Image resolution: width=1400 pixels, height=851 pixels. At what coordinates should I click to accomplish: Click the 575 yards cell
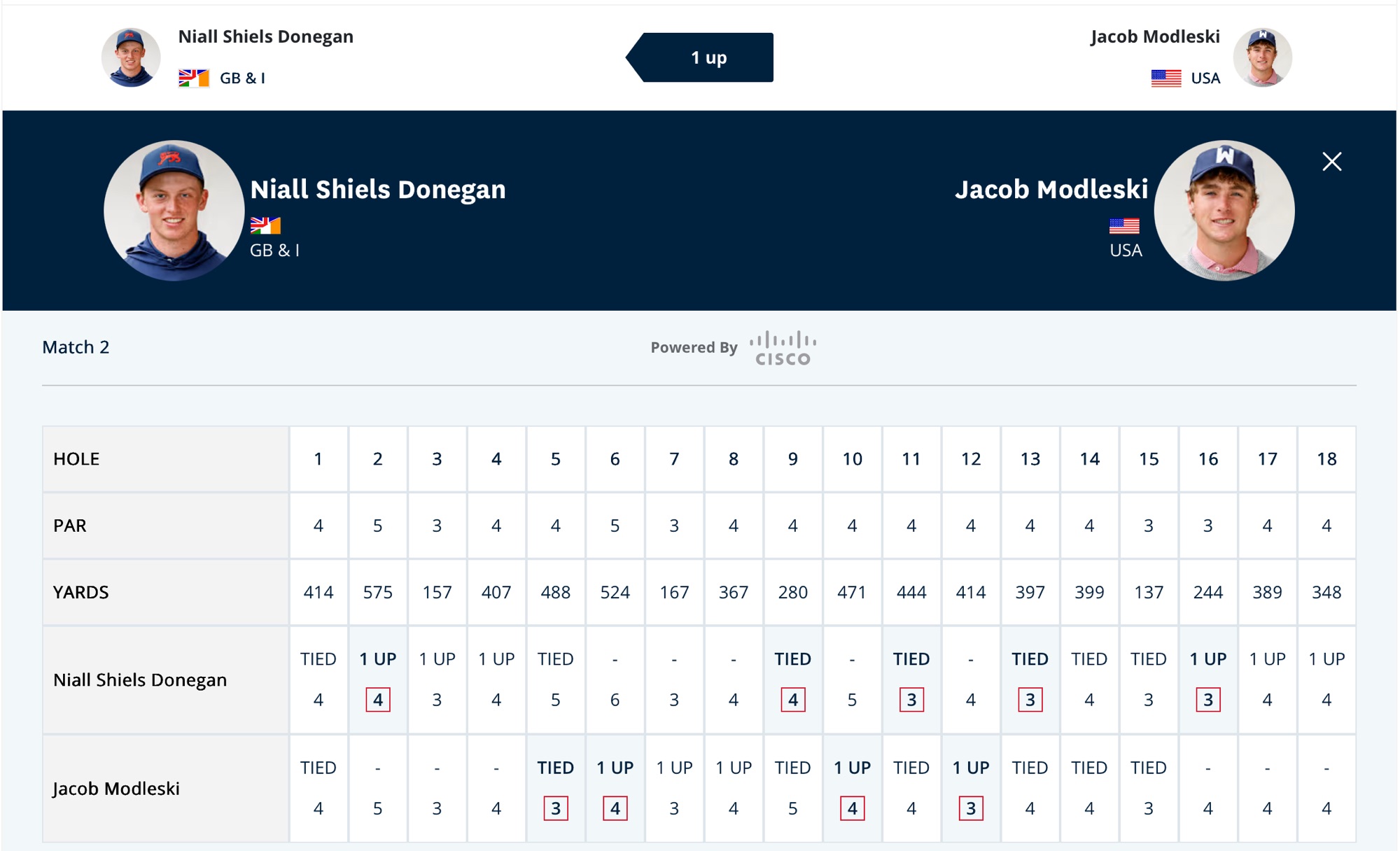tap(378, 592)
